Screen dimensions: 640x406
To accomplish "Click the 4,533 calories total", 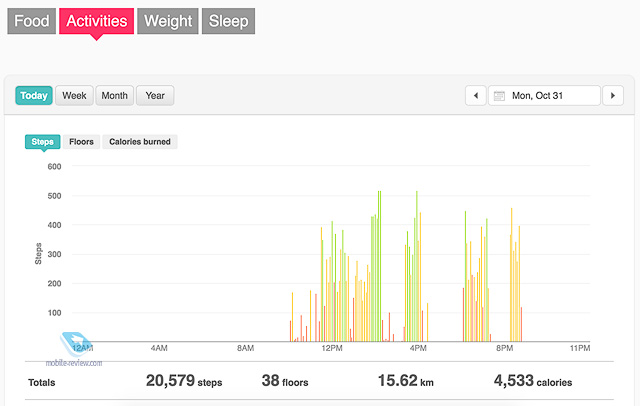I will click(533, 381).
